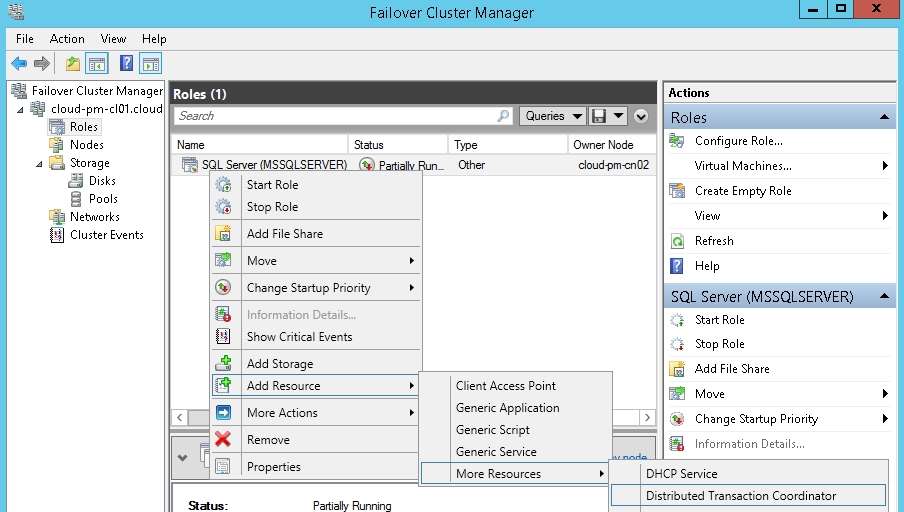Open the File menu
The height and width of the screenshot is (512, 904).
[25, 39]
